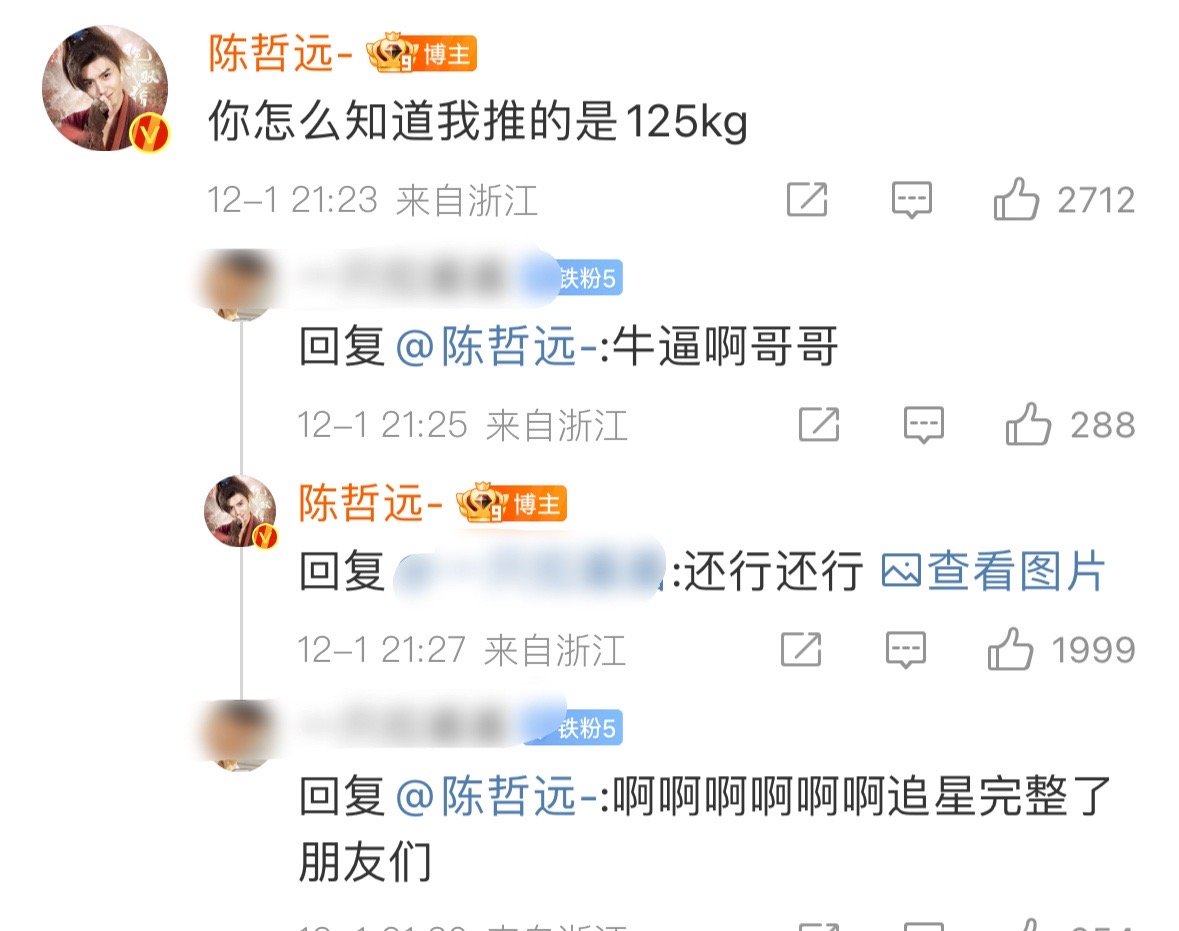The height and width of the screenshot is (931, 1179).
Task: Open 陈哲远- mention in 牛逼啊哥哥 reply
Action: 497,347
